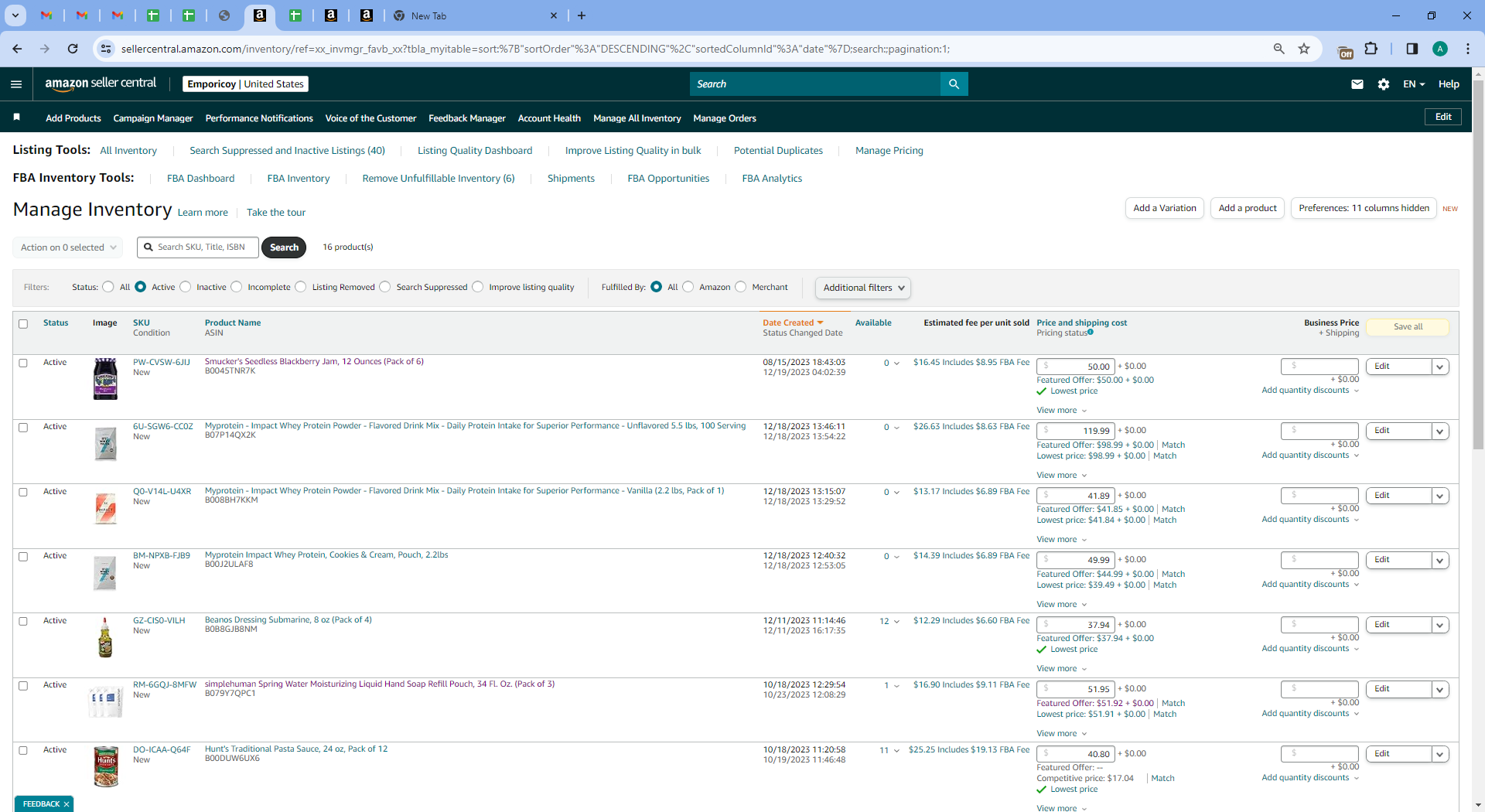The image size is (1485, 812).
Task: Click Beanos Dressing product thumbnail
Action: click(105, 637)
